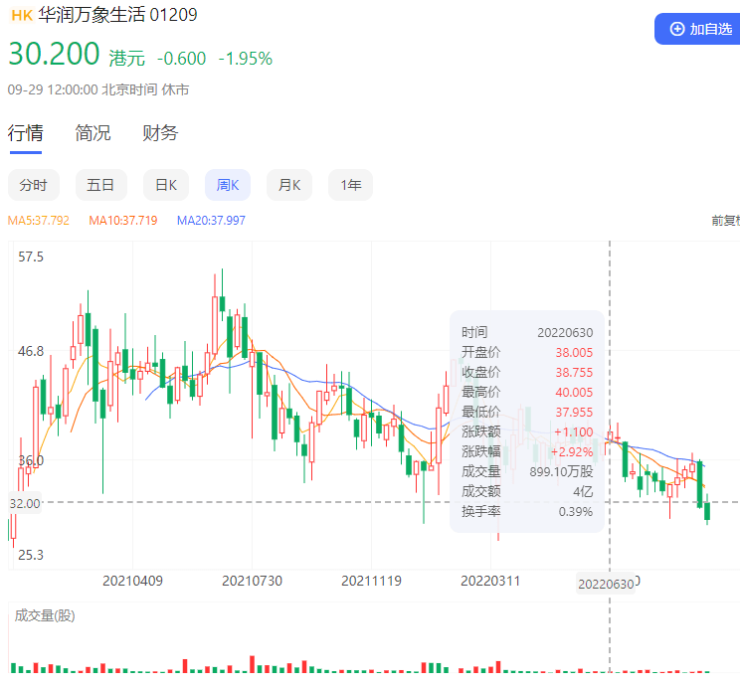Click the percent change -1.95%
Screen dimensions: 740x688
[245, 59]
